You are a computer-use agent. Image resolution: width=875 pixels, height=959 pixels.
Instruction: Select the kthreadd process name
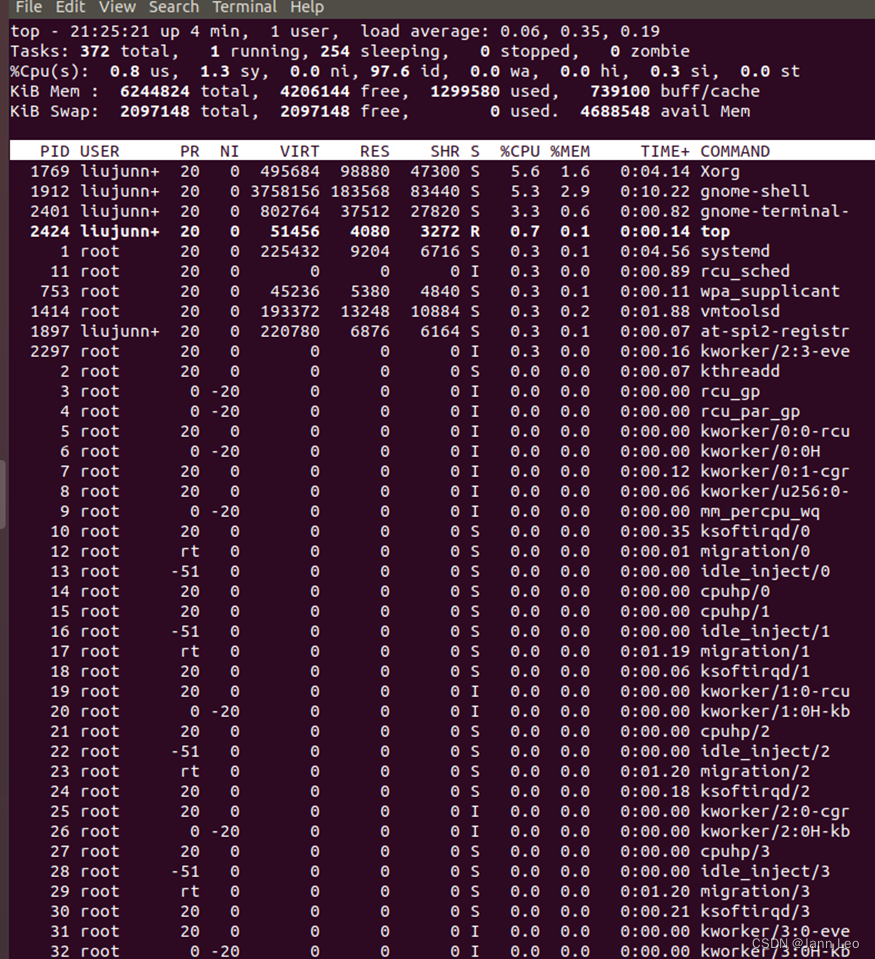point(740,371)
